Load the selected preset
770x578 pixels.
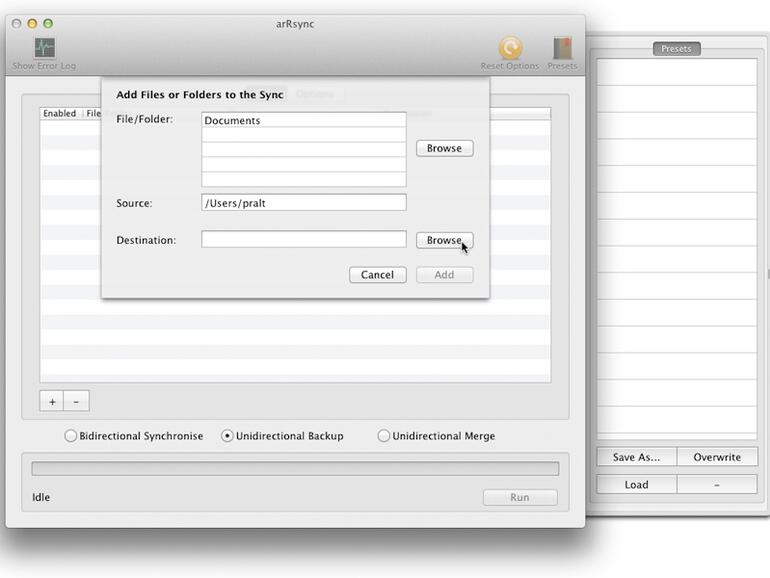(636, 484)
